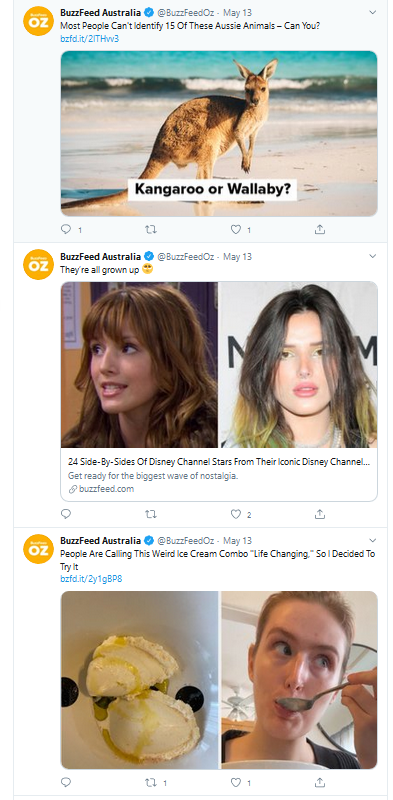Reply to the Weird Ice Cream Combo tweet

66,782
